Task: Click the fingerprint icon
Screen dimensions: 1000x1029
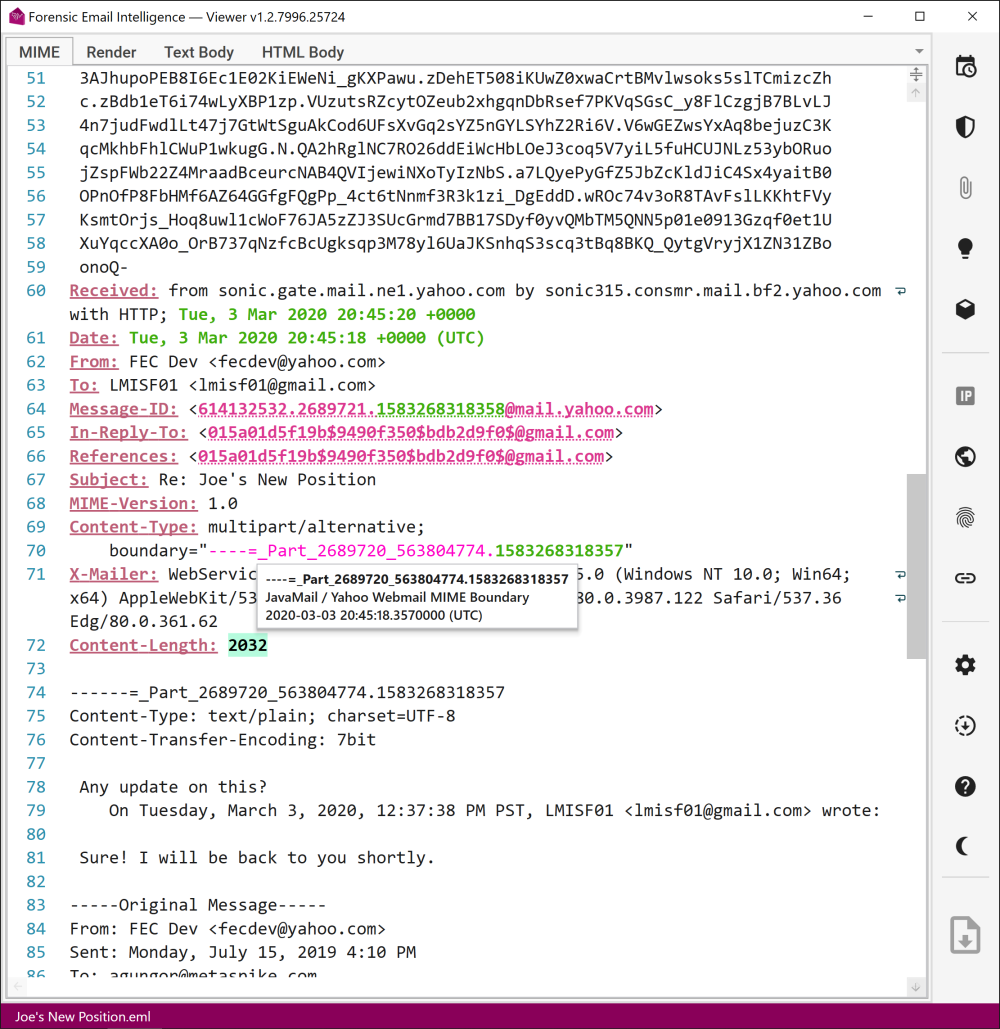Action: (965, 517)
